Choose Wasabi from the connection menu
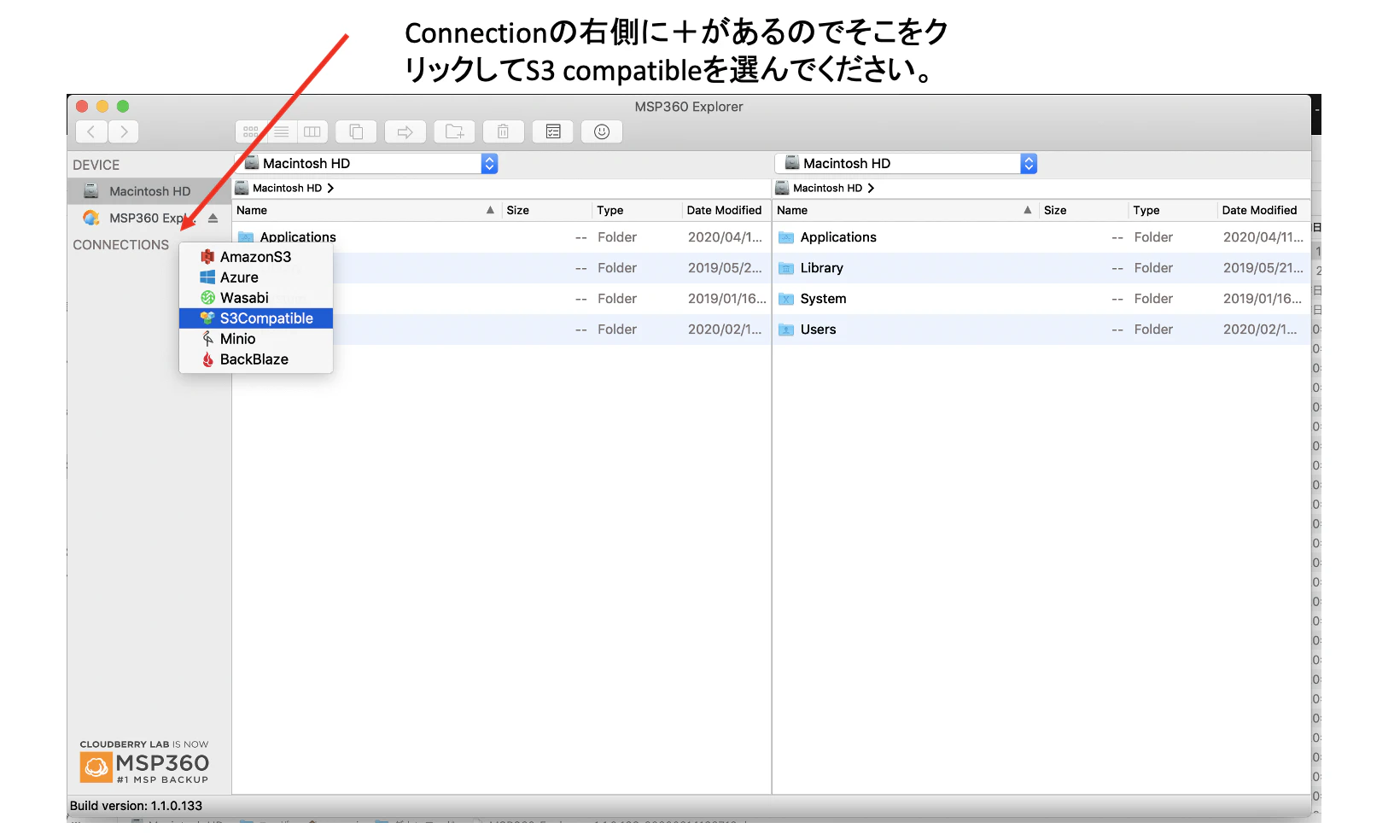1400x840 pixels. click(256, 298)
